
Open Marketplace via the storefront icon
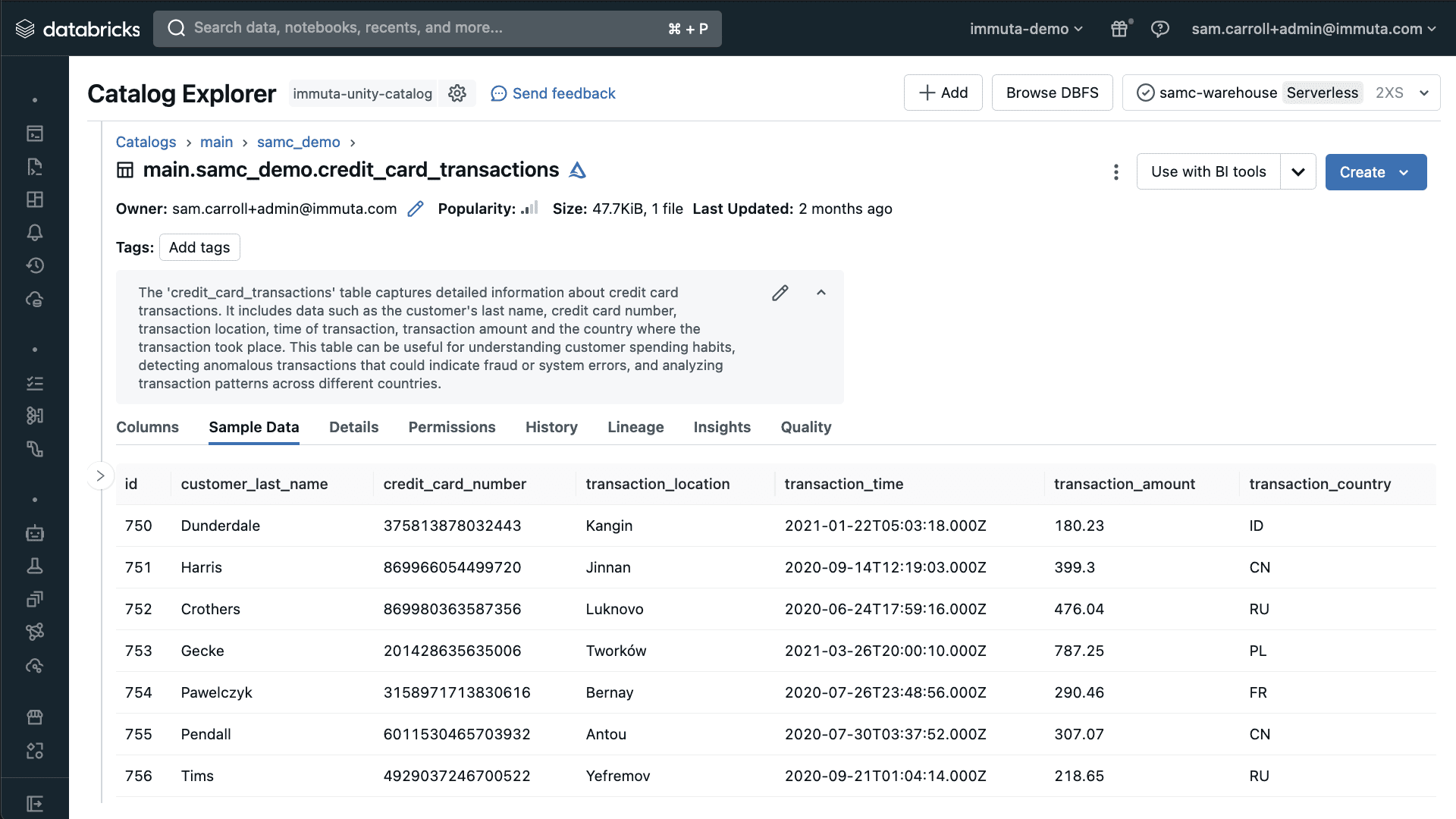[35, 717]
